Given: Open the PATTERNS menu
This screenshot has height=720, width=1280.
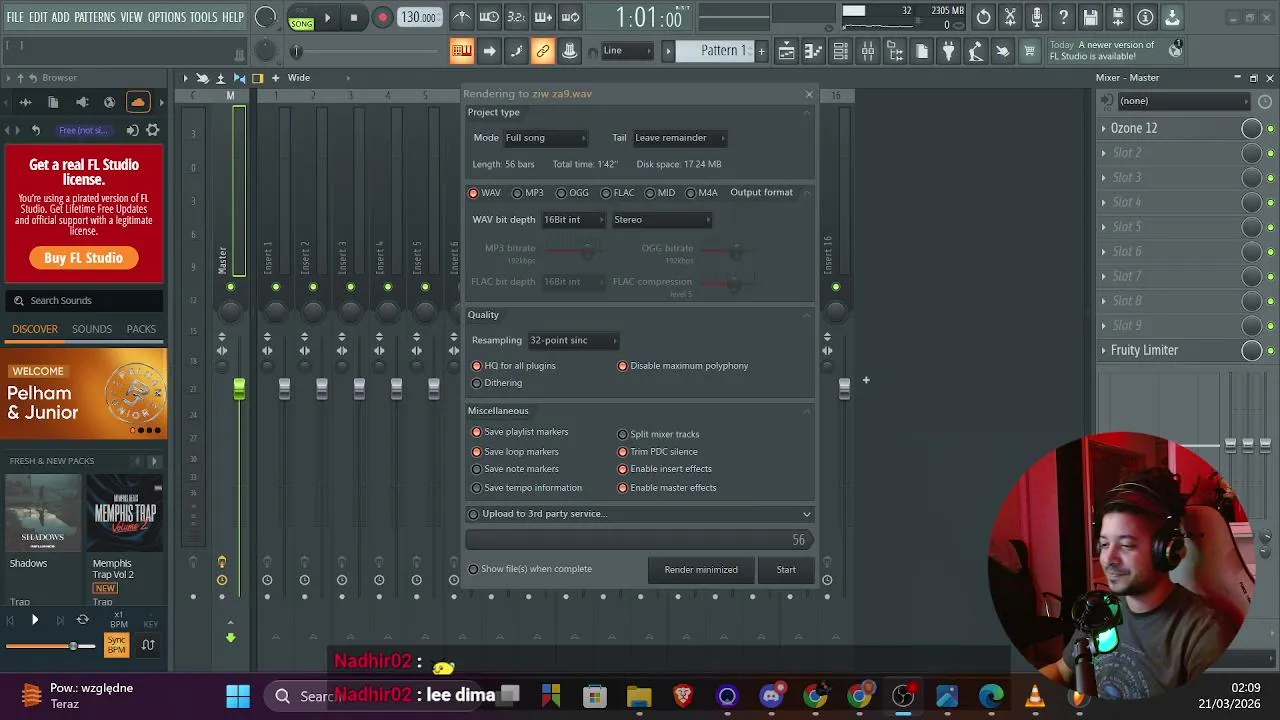Looking at the screenshot, I should tap(95, 17).
